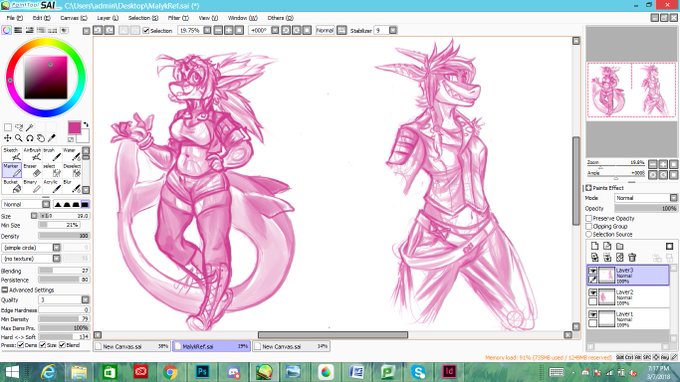The image size is (680, 382).
Task: Select the Marker tool
Action: pyautogui.click(x=12, y=170)
